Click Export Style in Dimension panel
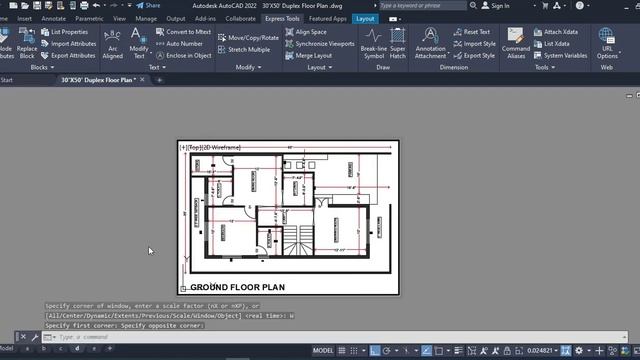This screenshot has width=640, height=360. pos(474,56)
